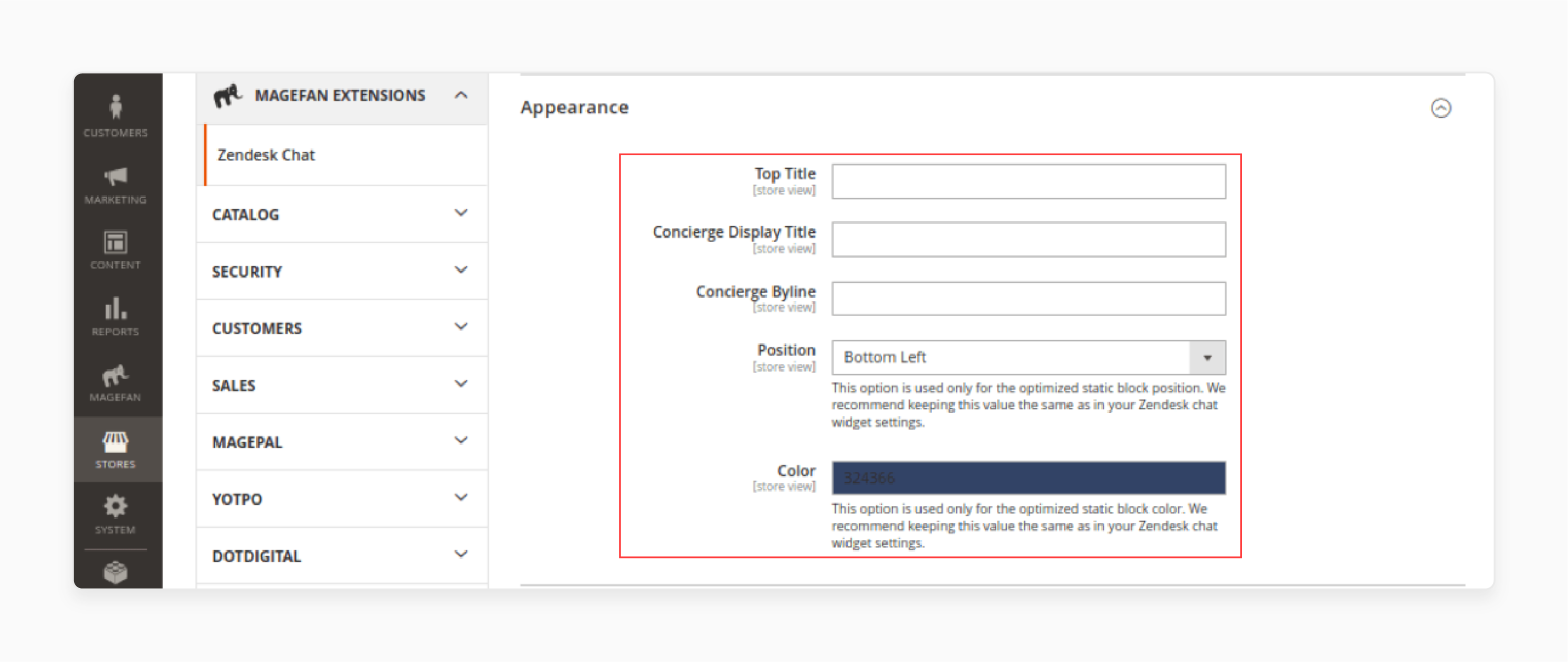
Task: Collapse the Magefan Extensions group
Action: [342, 95]
